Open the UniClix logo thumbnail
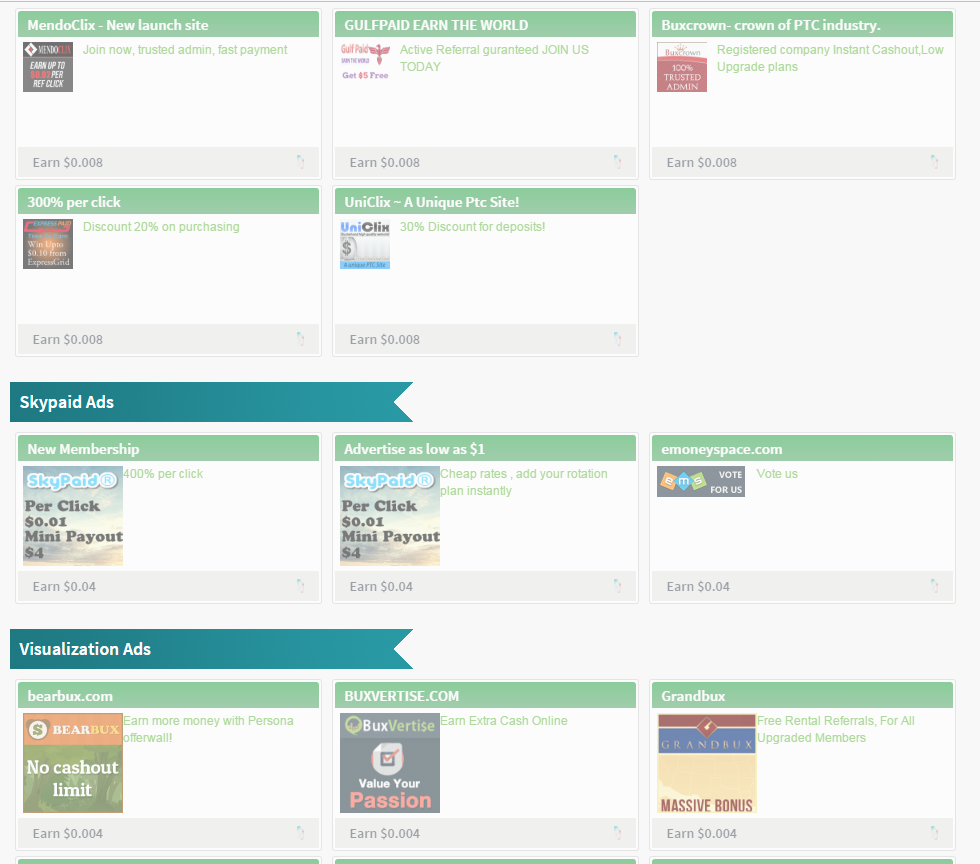This screenshot has height=864, width=980. [x=365, y=244]
